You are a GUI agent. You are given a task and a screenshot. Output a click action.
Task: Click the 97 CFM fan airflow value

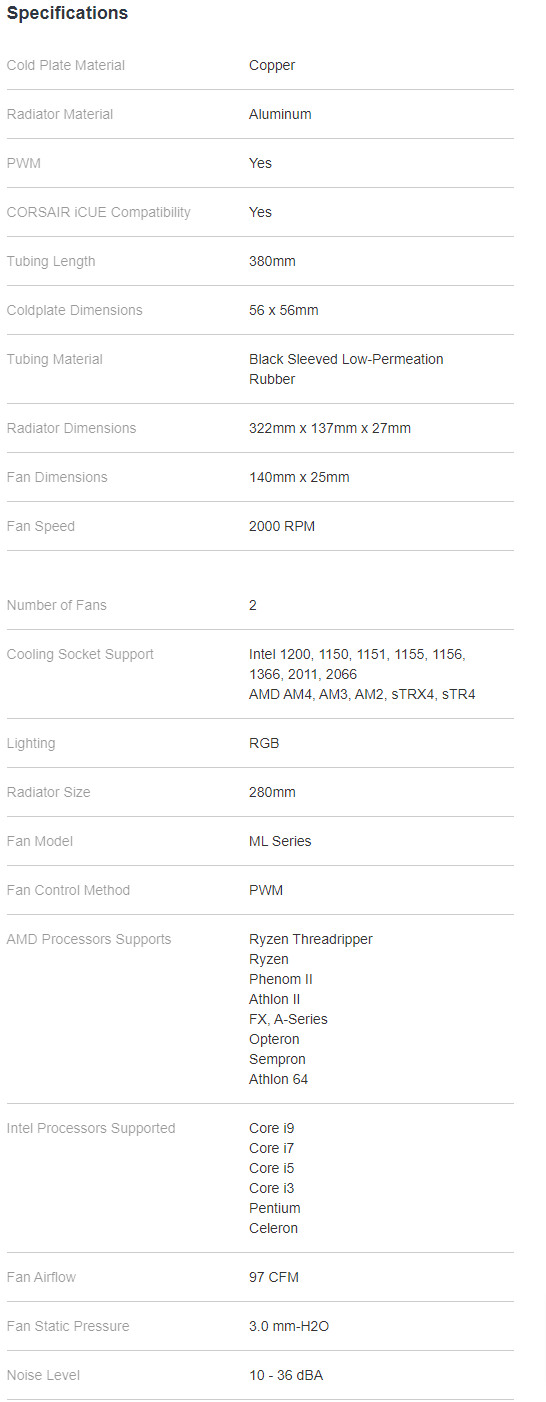(x=274, y=1277)
